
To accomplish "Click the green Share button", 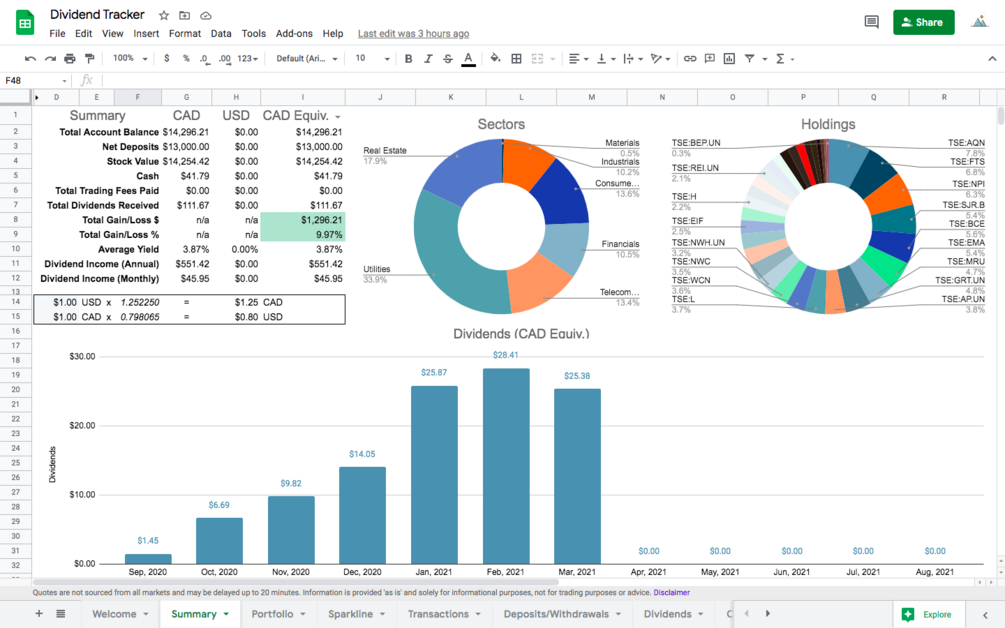I will point(924,22).
